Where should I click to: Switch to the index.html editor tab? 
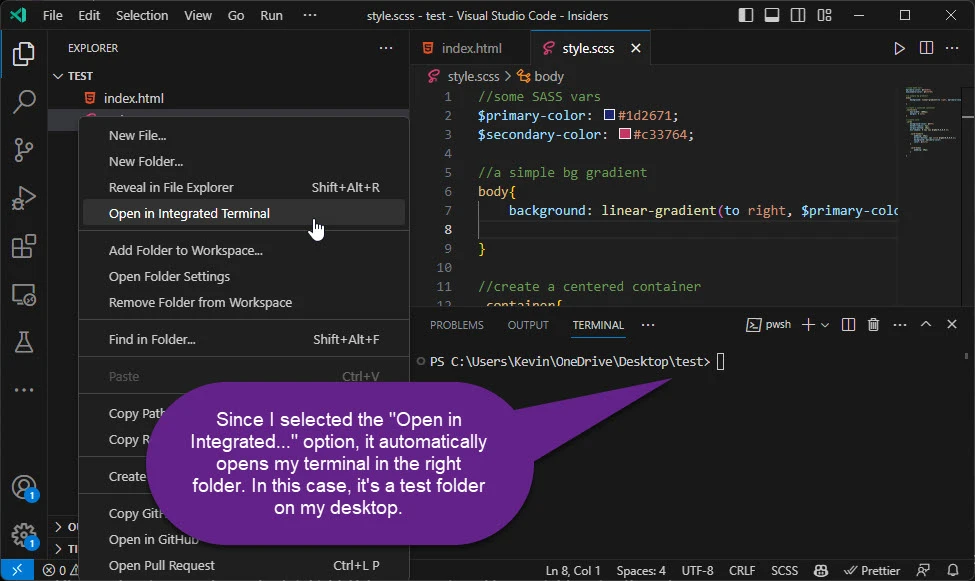(471, 48)
